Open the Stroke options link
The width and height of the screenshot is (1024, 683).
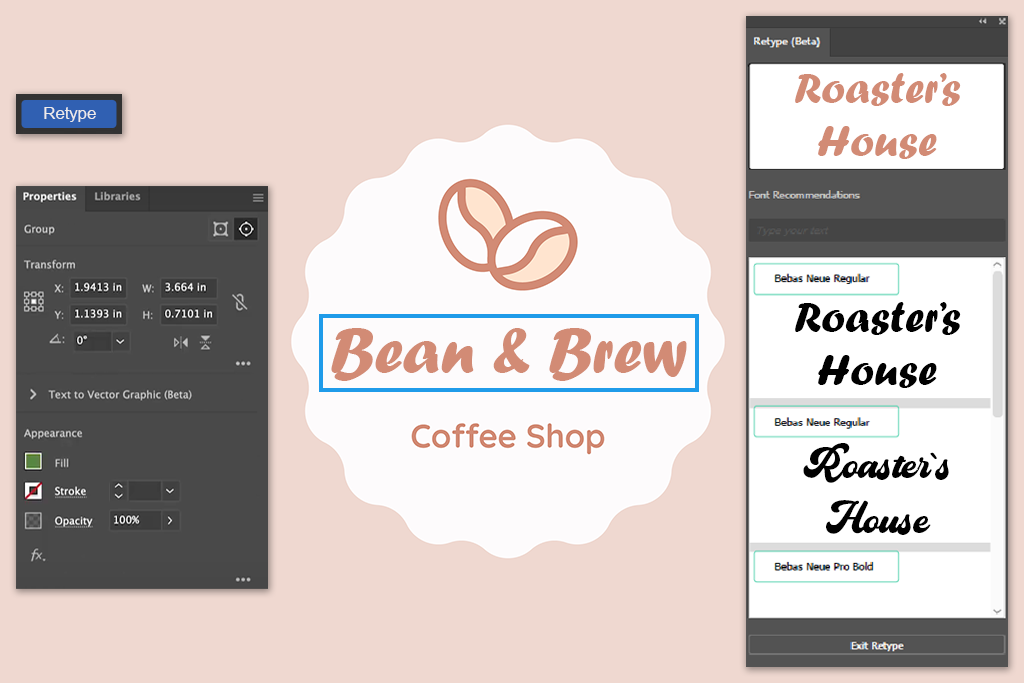pyautogui.click(x=70, y=491)
